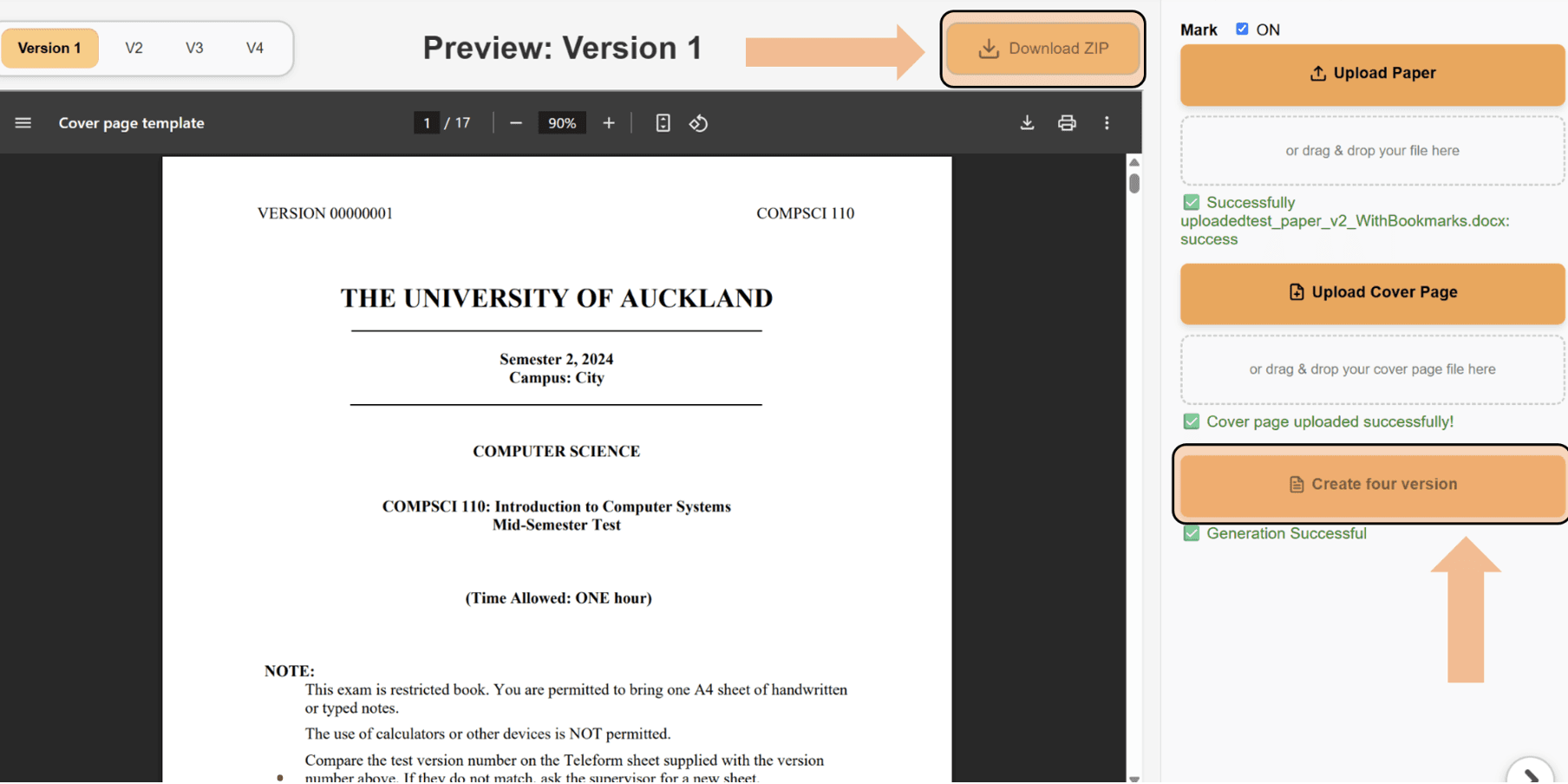1568x784 pixels.
Task: Click the page number input field
Action: point(426,123)
